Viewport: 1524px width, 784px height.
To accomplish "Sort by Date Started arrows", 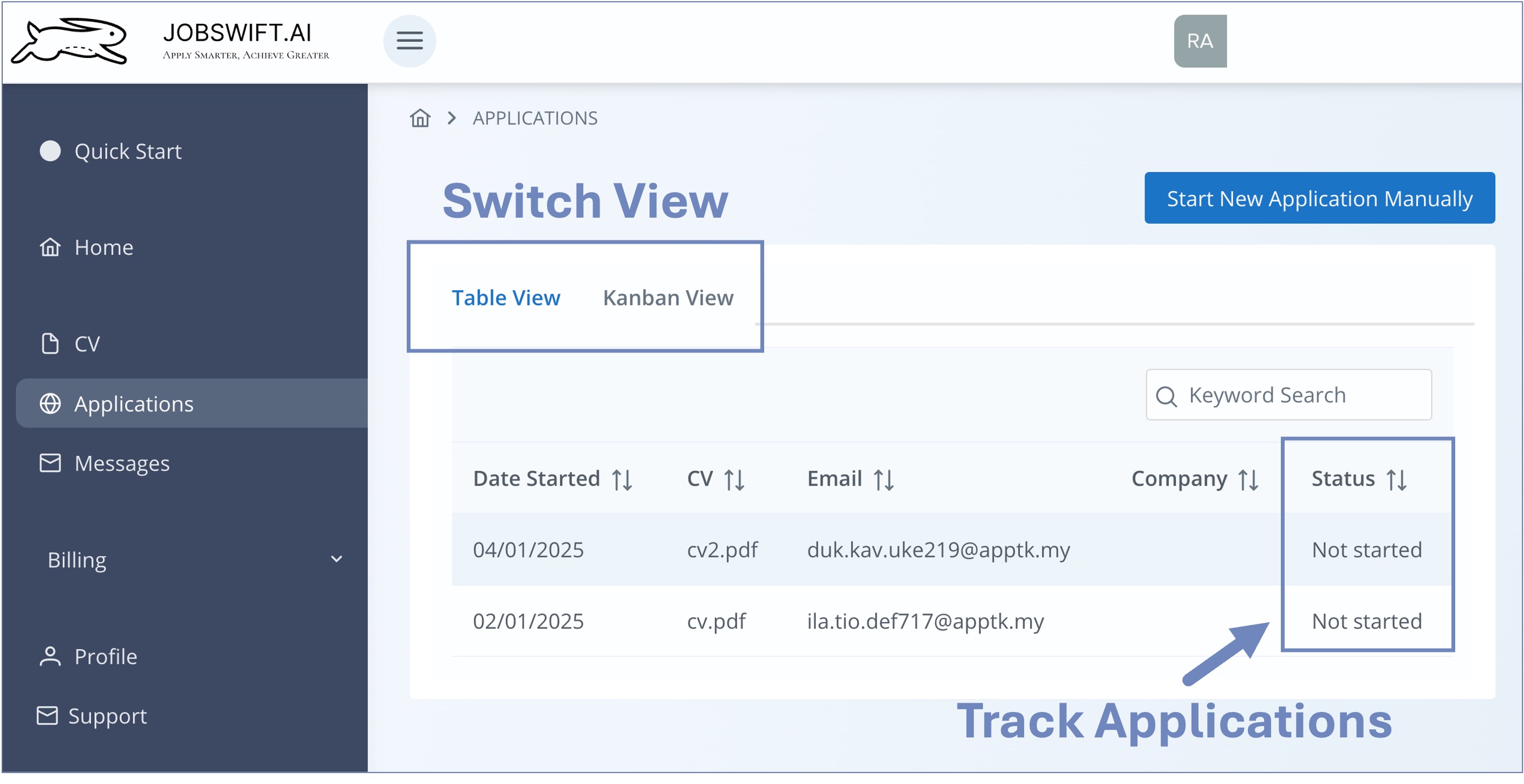I will [622, 480].
